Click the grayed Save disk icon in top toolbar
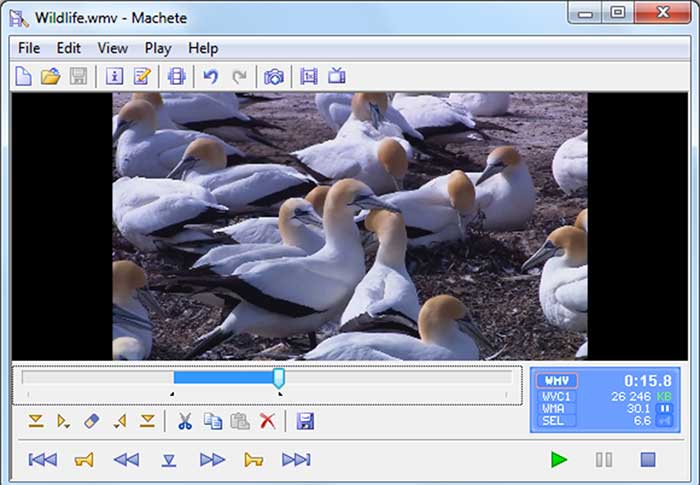 (78, 76)
